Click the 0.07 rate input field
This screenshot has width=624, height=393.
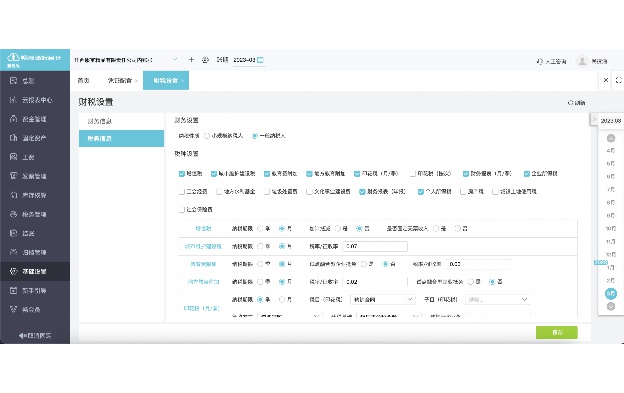click(375, 246)
